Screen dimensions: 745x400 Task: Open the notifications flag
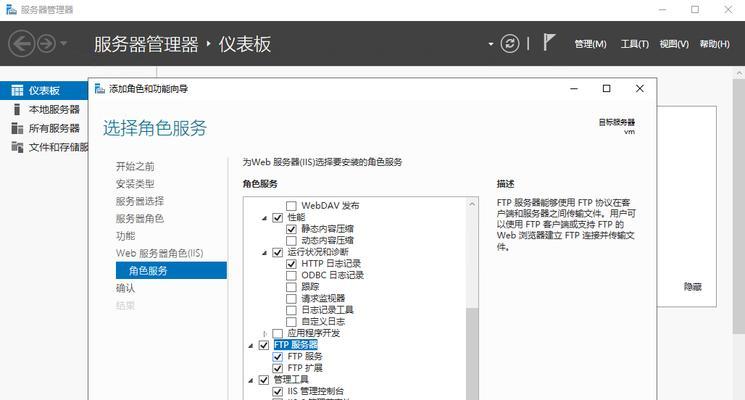pos(549,42)
